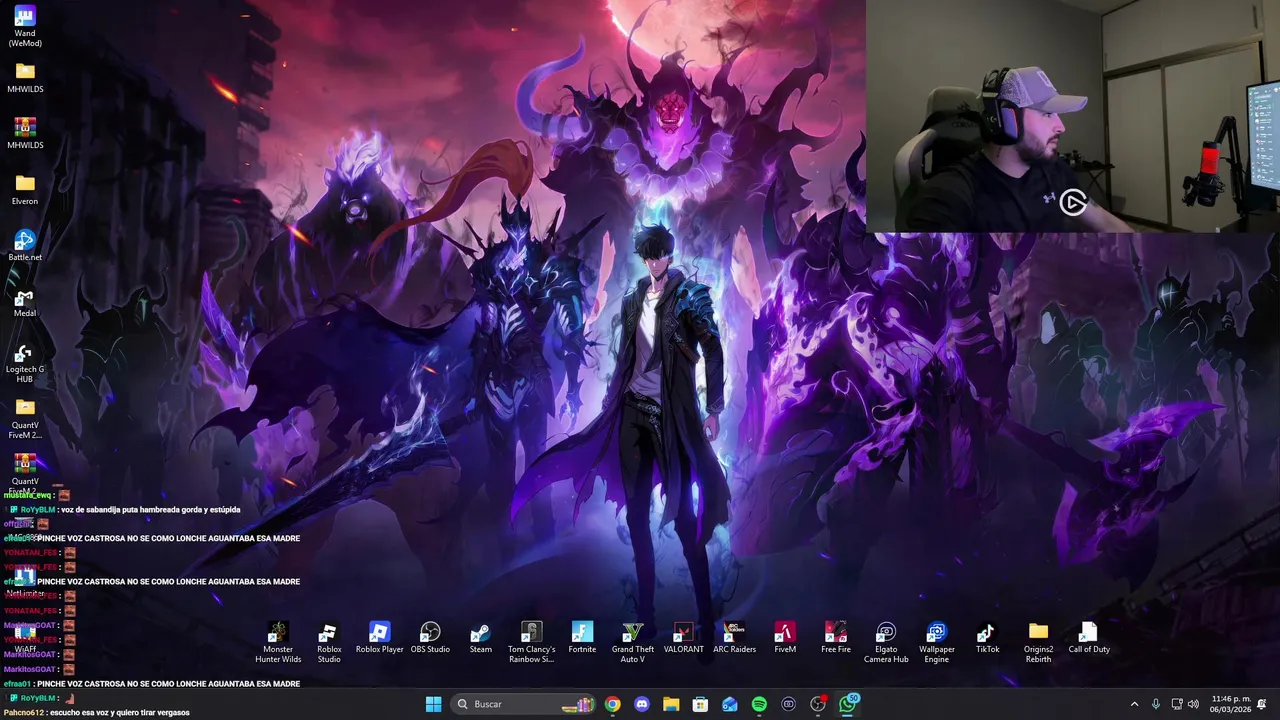
Task: Select the MHWILDS WinRAR archive icon
Action: [25, 133]
